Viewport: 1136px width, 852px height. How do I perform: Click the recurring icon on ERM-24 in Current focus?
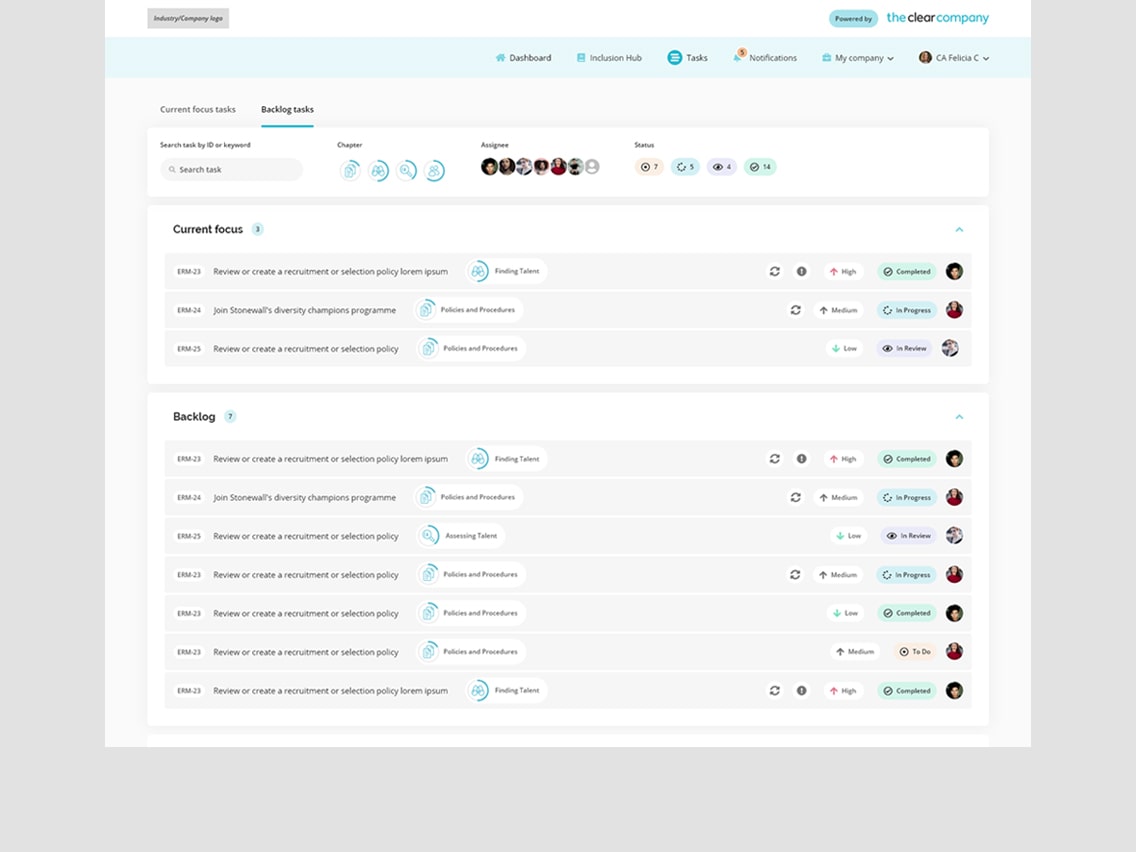click(795, 310)
